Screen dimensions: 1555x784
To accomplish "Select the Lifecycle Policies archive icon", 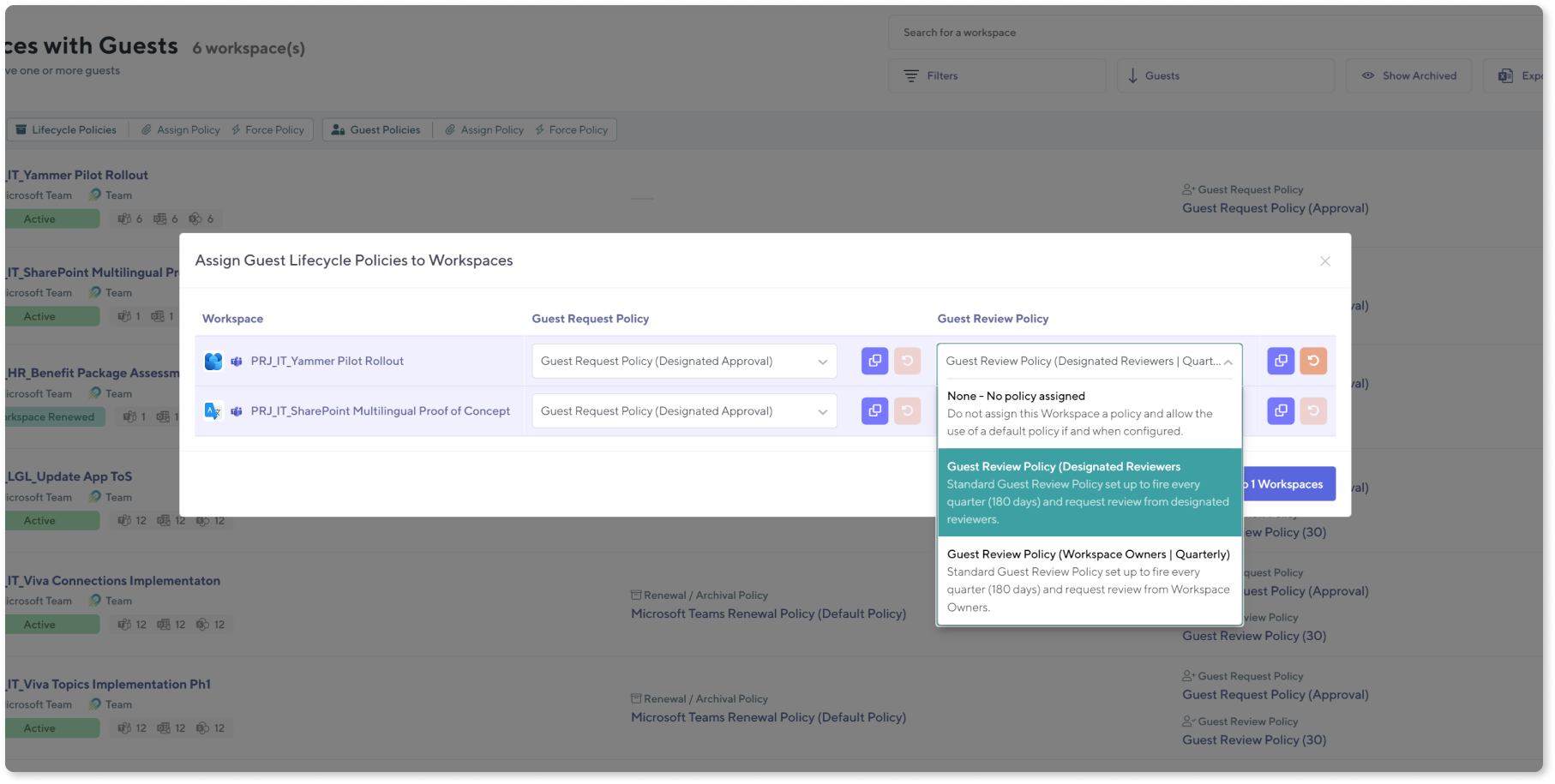I will click(x=21, y=129).
